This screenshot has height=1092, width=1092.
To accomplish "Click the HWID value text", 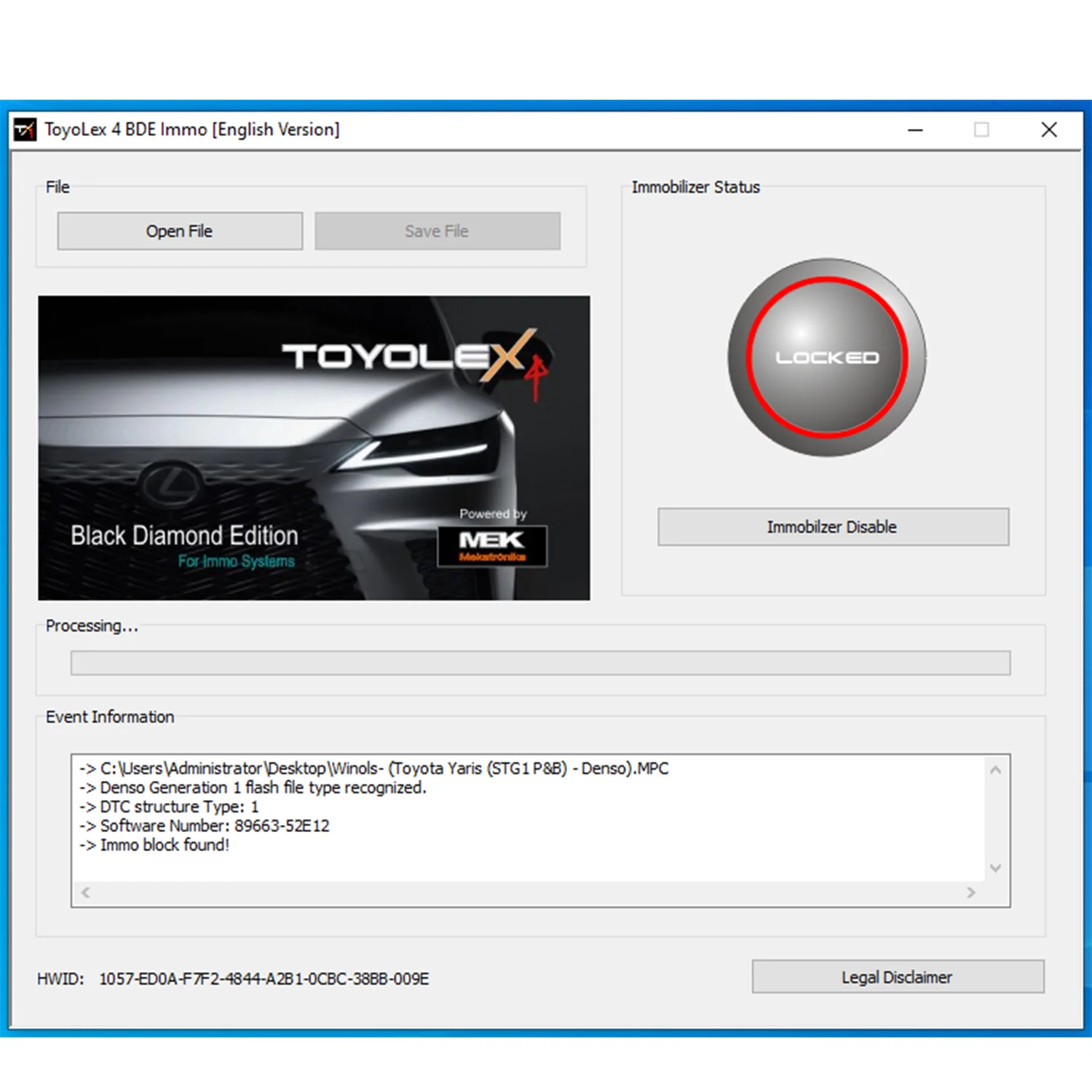I will coord(264,978).
